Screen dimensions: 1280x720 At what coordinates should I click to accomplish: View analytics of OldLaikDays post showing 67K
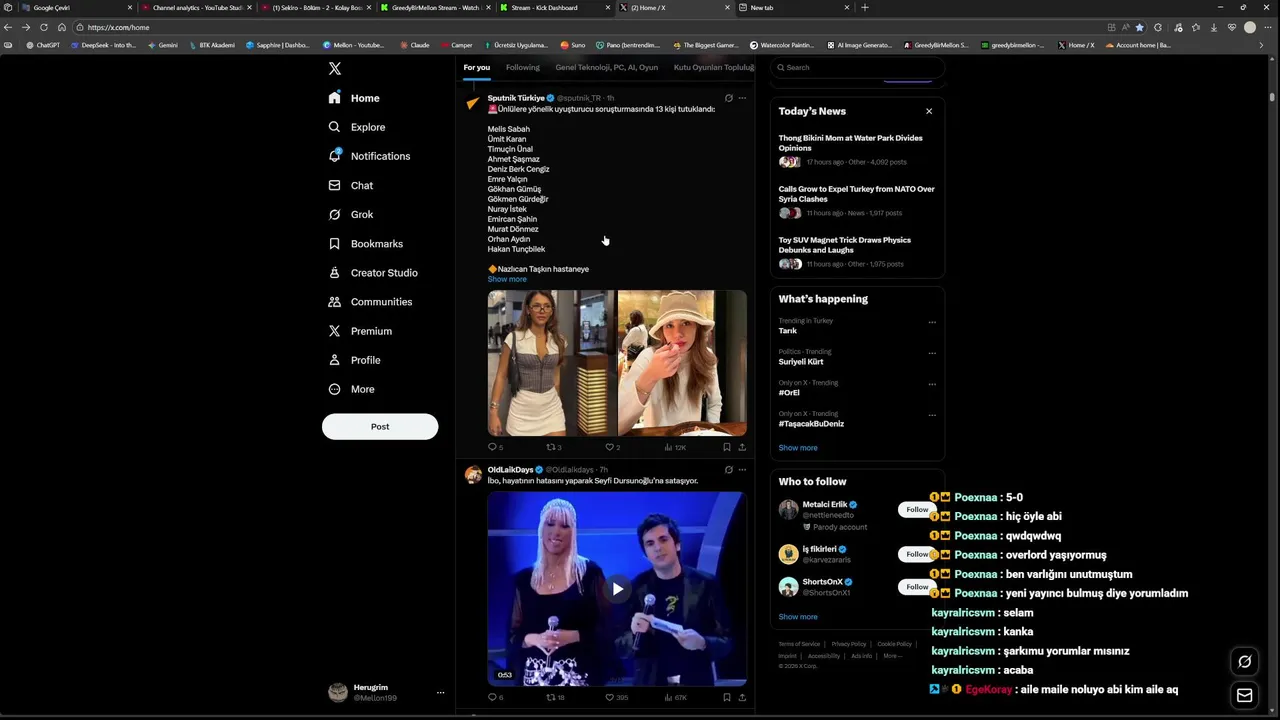(x=675, y=697)
